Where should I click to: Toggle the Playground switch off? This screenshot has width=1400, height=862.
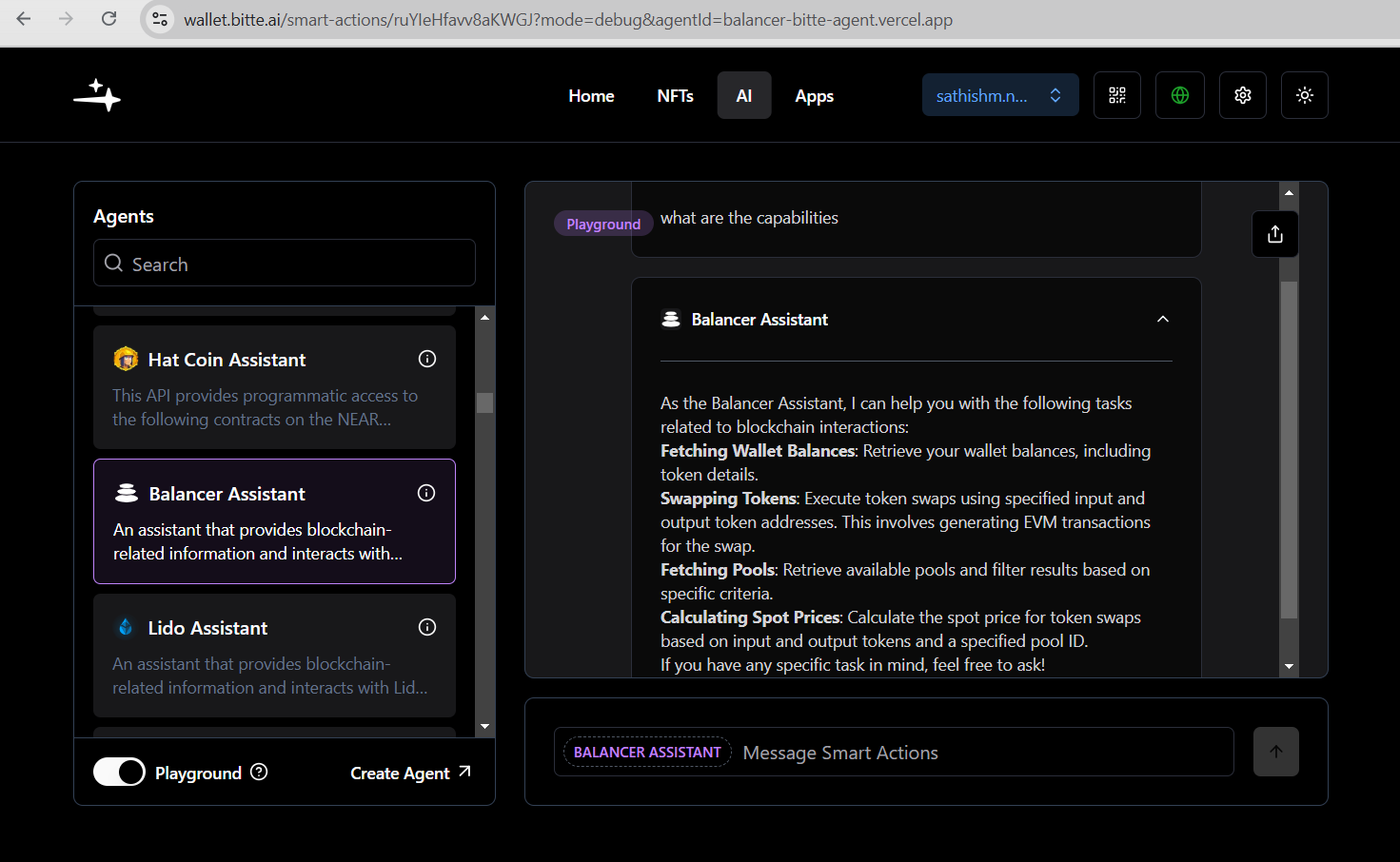(x=119, y=772)
